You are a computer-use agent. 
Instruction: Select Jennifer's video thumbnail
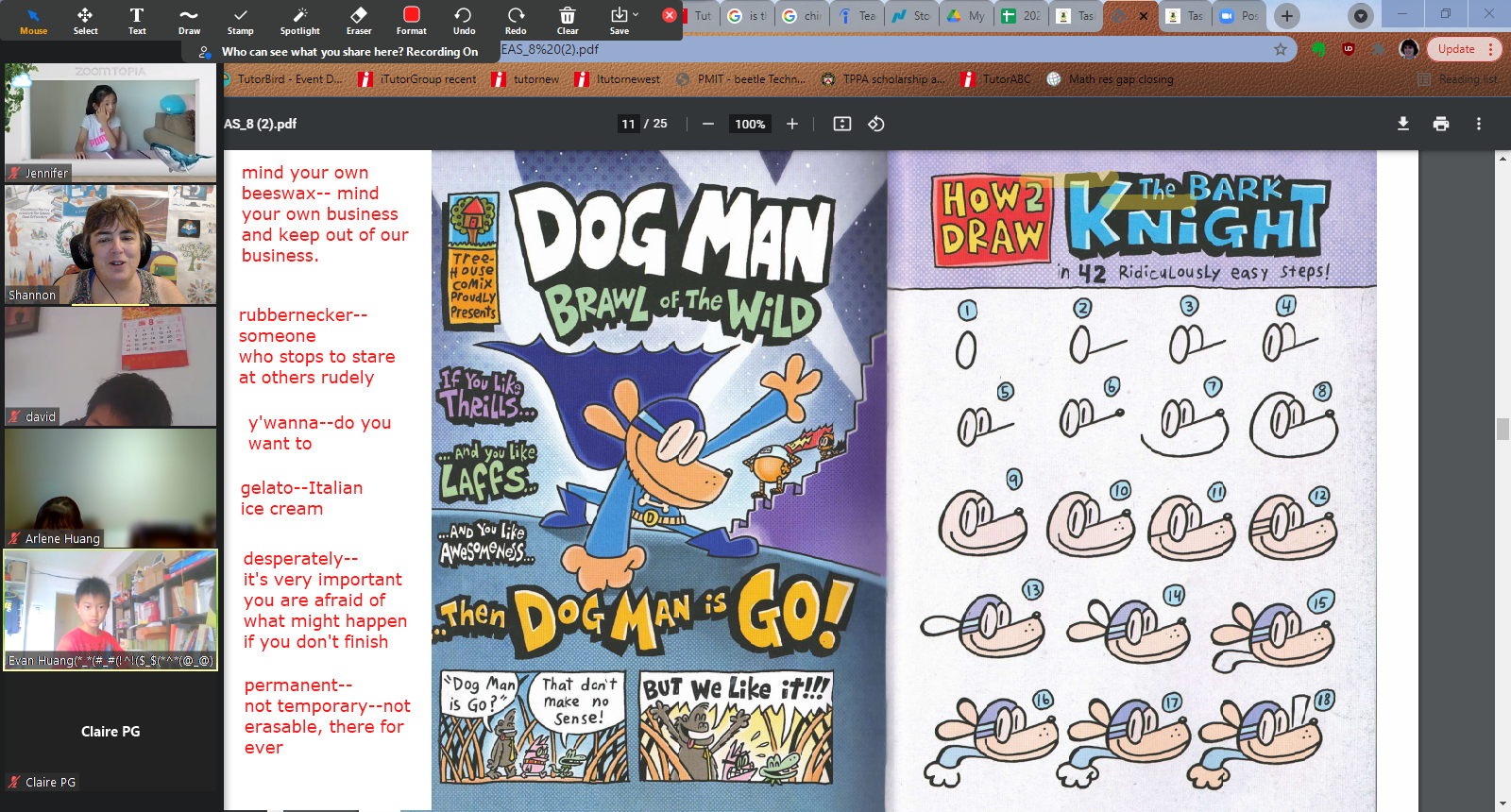[x=110, y=123]
